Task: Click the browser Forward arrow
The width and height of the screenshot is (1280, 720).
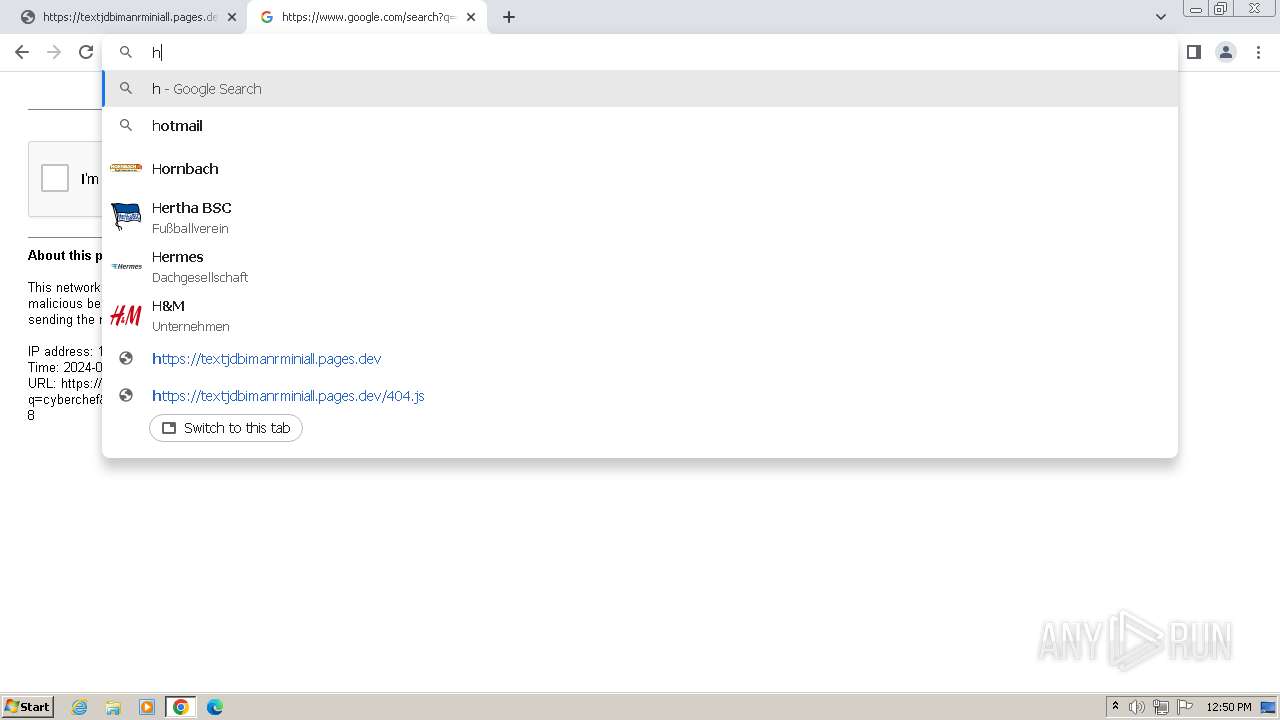Action: point(54,52)
